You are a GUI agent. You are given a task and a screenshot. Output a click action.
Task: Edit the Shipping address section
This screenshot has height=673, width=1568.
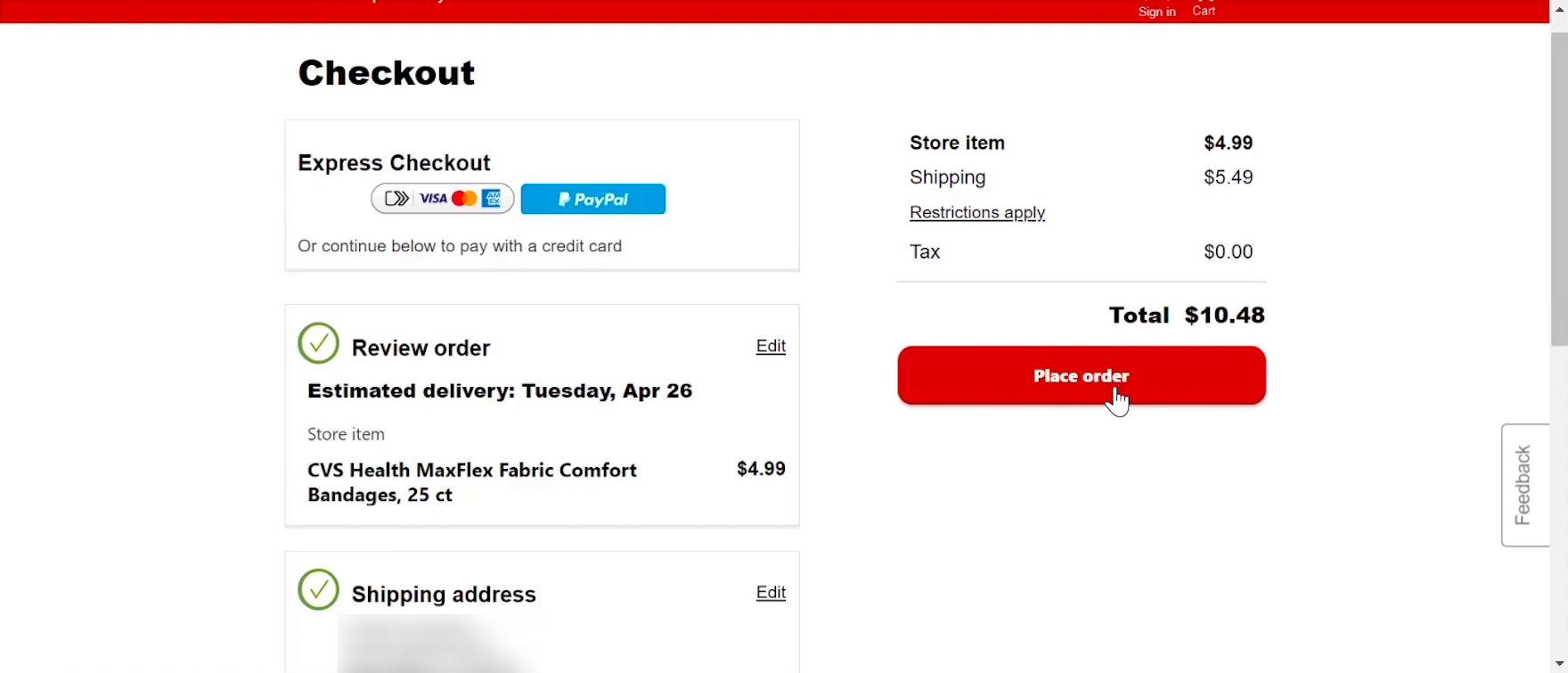tap(771, 593)
